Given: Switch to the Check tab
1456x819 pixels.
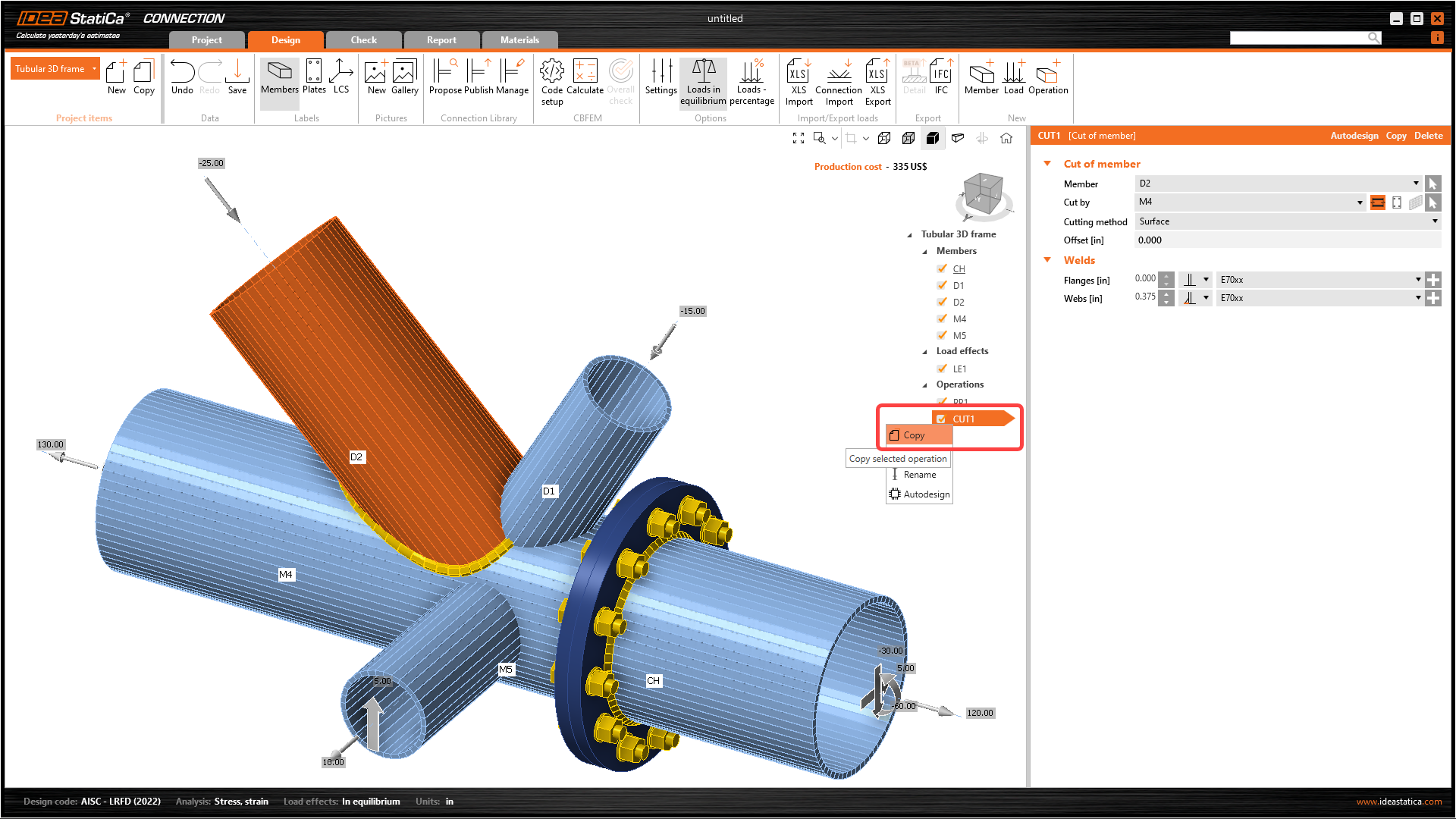Looking at the screenshot, I should (x=363, y=40).
